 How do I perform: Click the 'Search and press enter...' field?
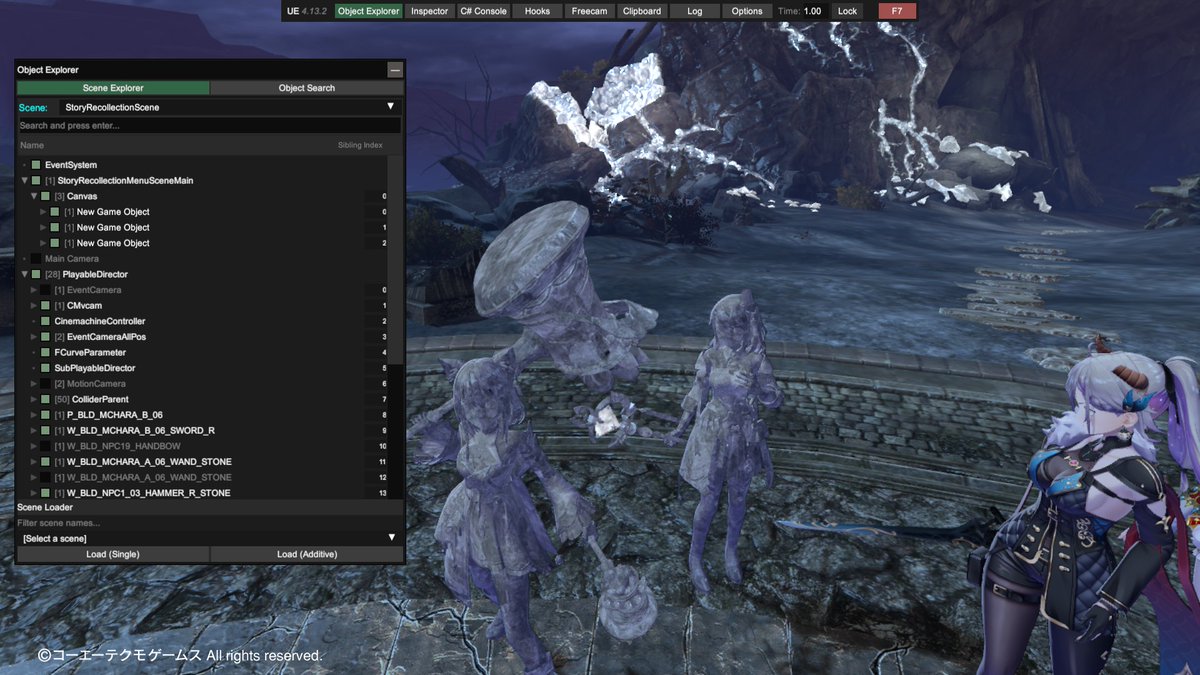click(x=209, y=126)
